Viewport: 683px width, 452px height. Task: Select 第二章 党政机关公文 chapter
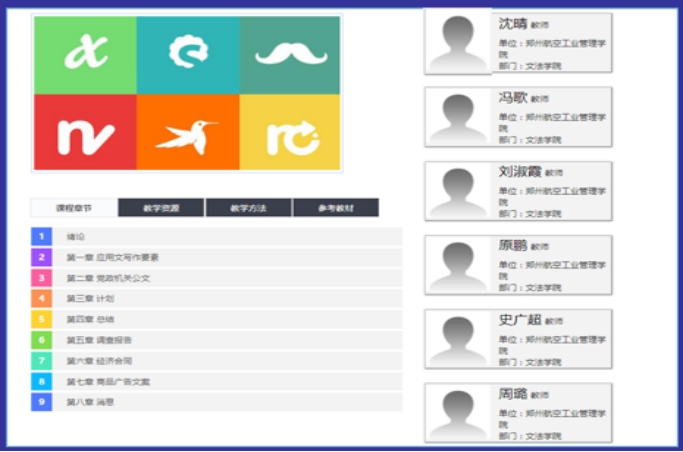coord(108,278)
